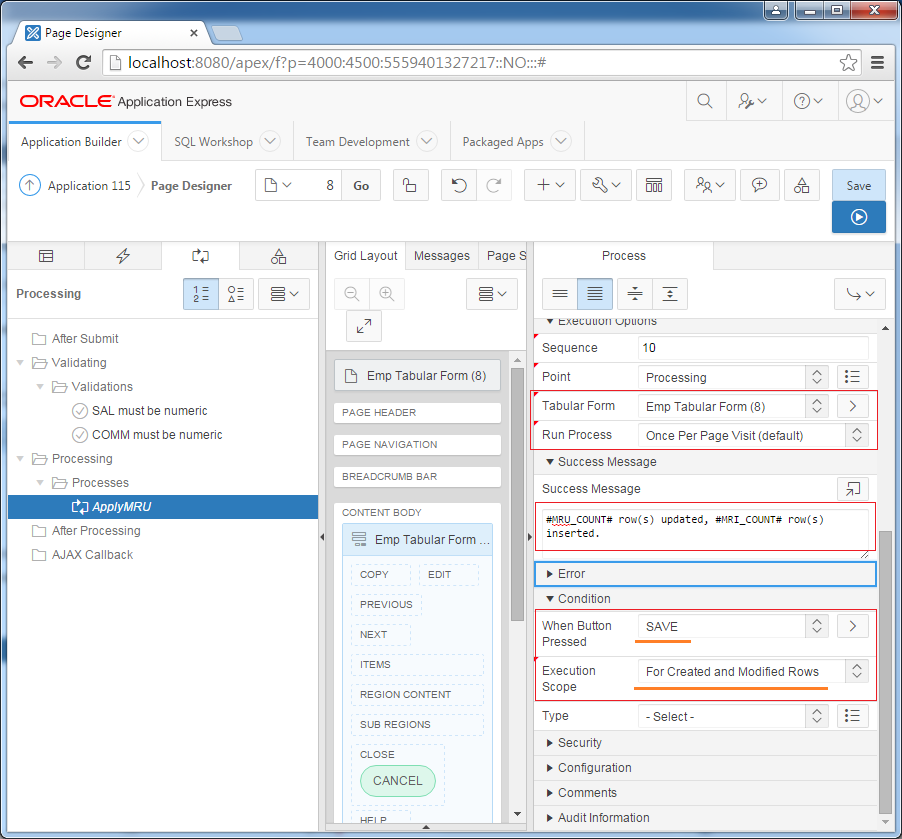Viewport: 902px width, 839px height.
Task: Open the Help question-mark menu
Action: pos(808,101)
